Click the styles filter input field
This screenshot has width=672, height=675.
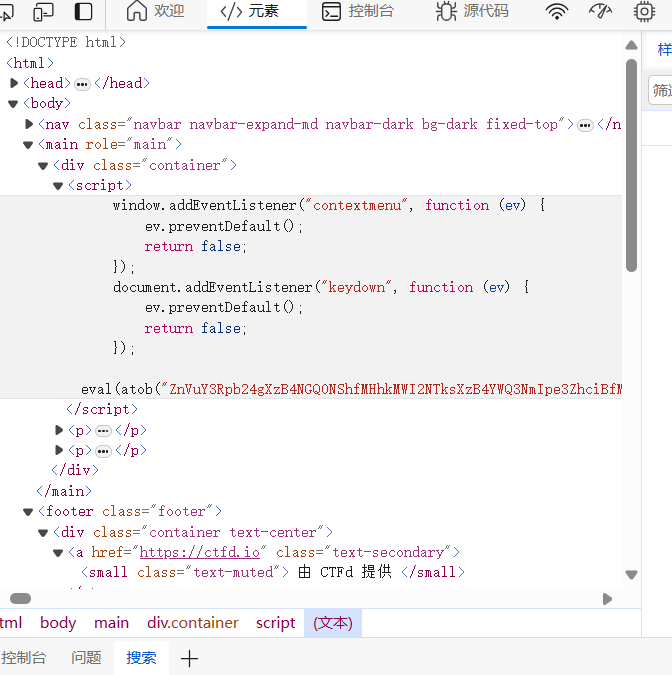pyautogui.click(x=660, y=90)
